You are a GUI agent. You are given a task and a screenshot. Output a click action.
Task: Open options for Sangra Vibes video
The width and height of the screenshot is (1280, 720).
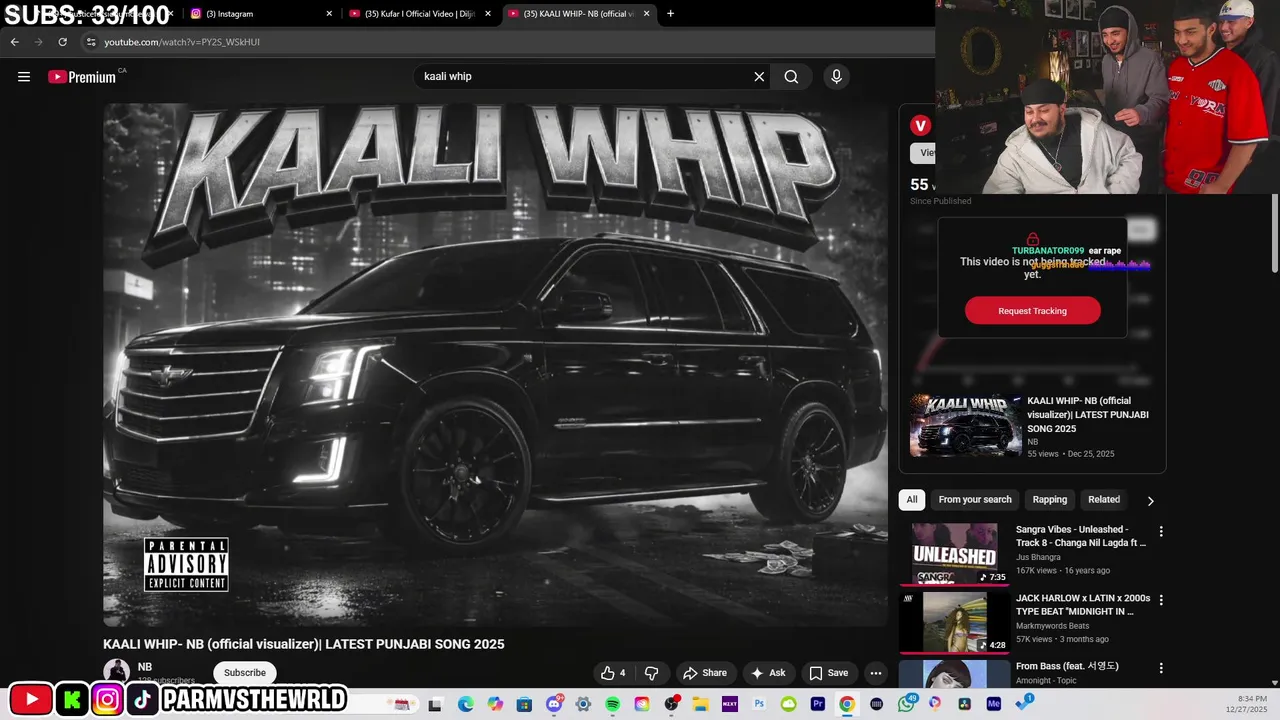point(1161,531)
